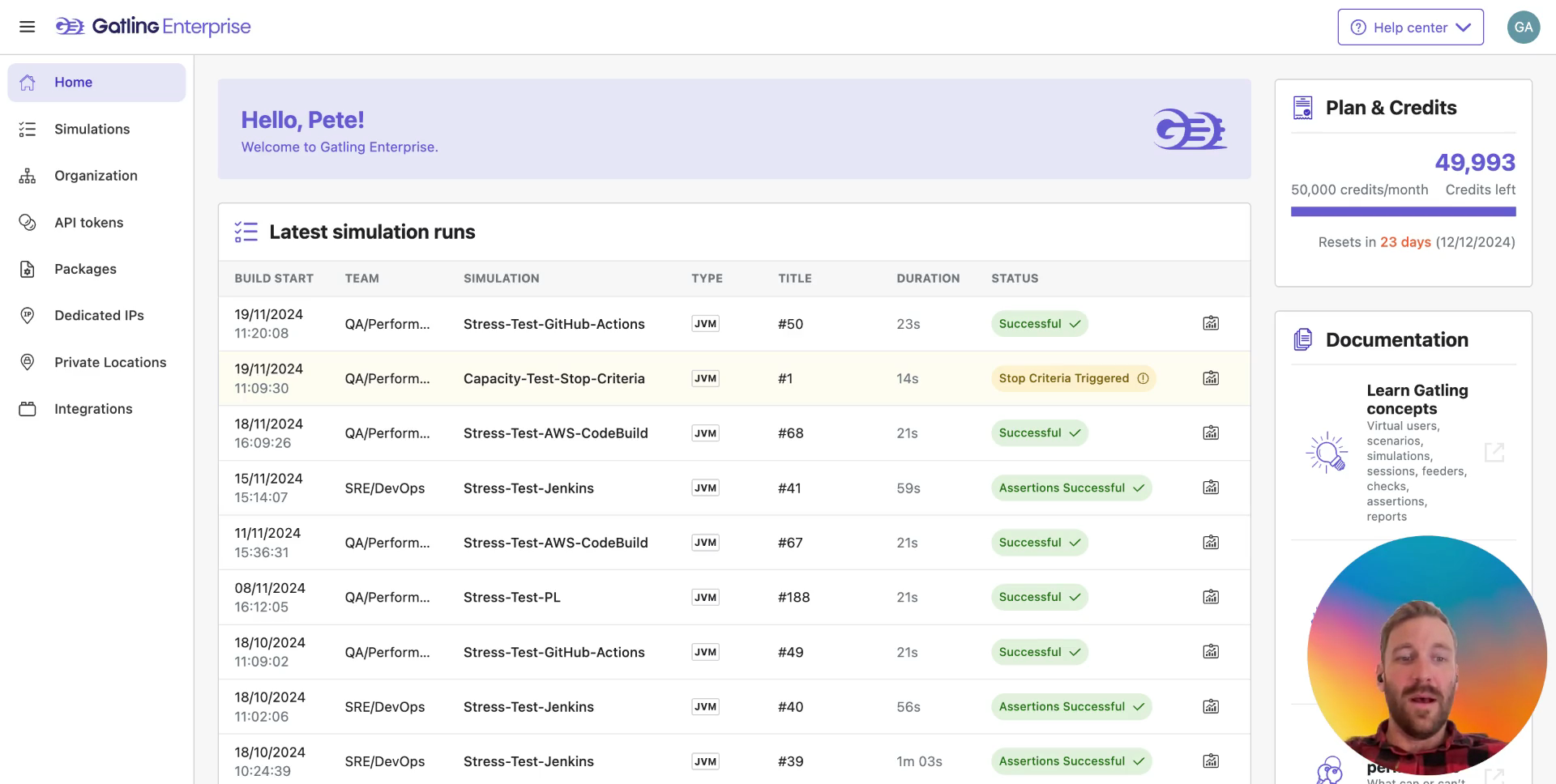
Task: Open the Capacity-Test-Stop-Criteria simulation
Action: pos(554,378)
